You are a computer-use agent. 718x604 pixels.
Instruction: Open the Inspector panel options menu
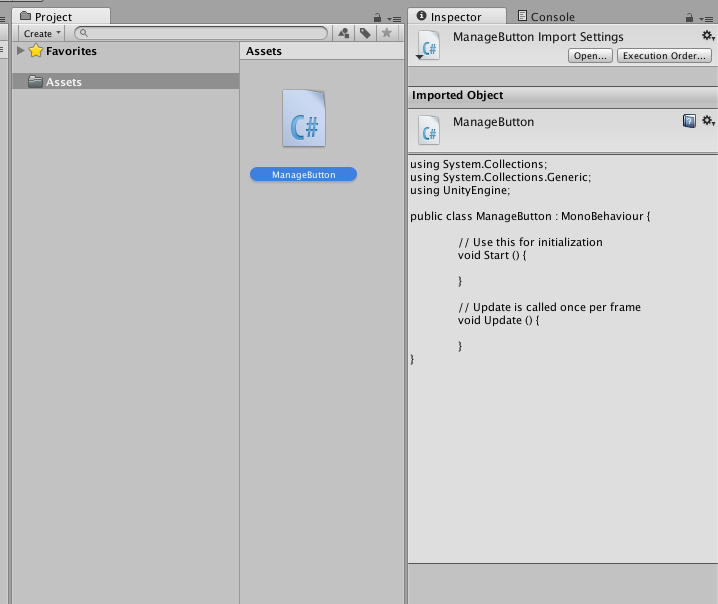point(706,19)
